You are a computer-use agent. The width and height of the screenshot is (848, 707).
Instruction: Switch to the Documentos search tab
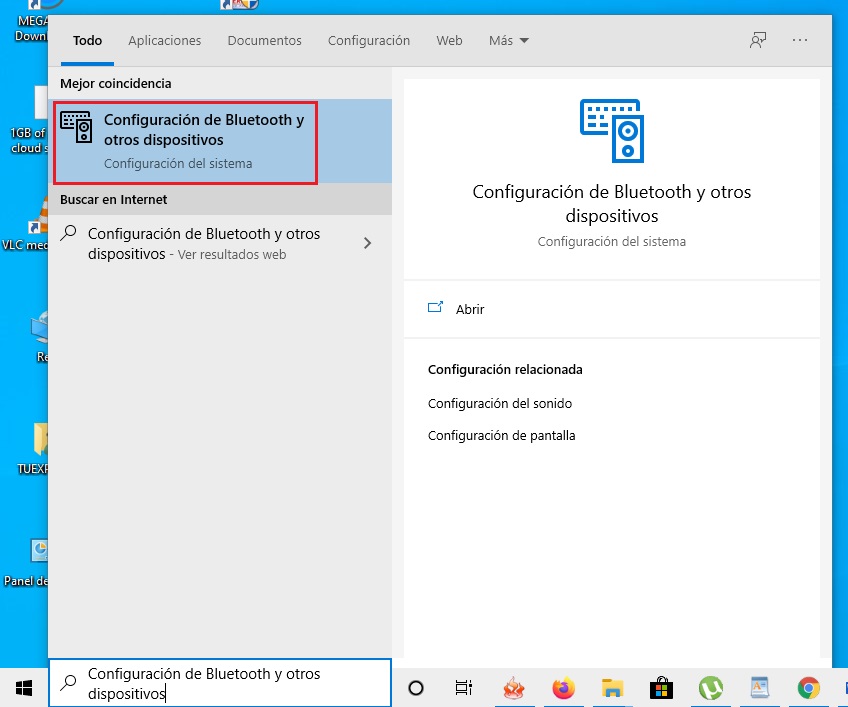[264, 41]
